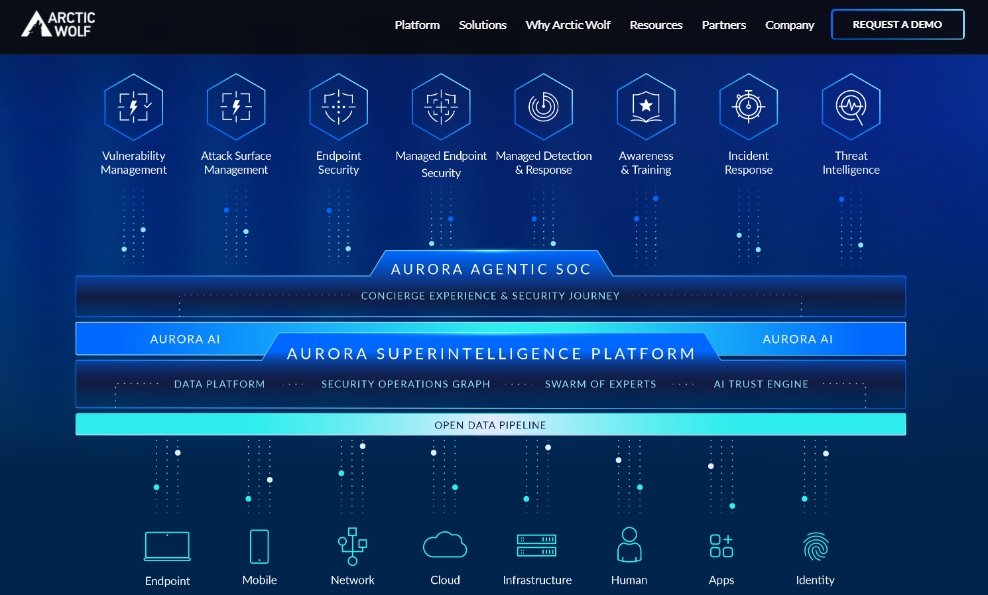Select the Vulnerability Management hexagon icon

pyautogui.click(x=134, y=107)
